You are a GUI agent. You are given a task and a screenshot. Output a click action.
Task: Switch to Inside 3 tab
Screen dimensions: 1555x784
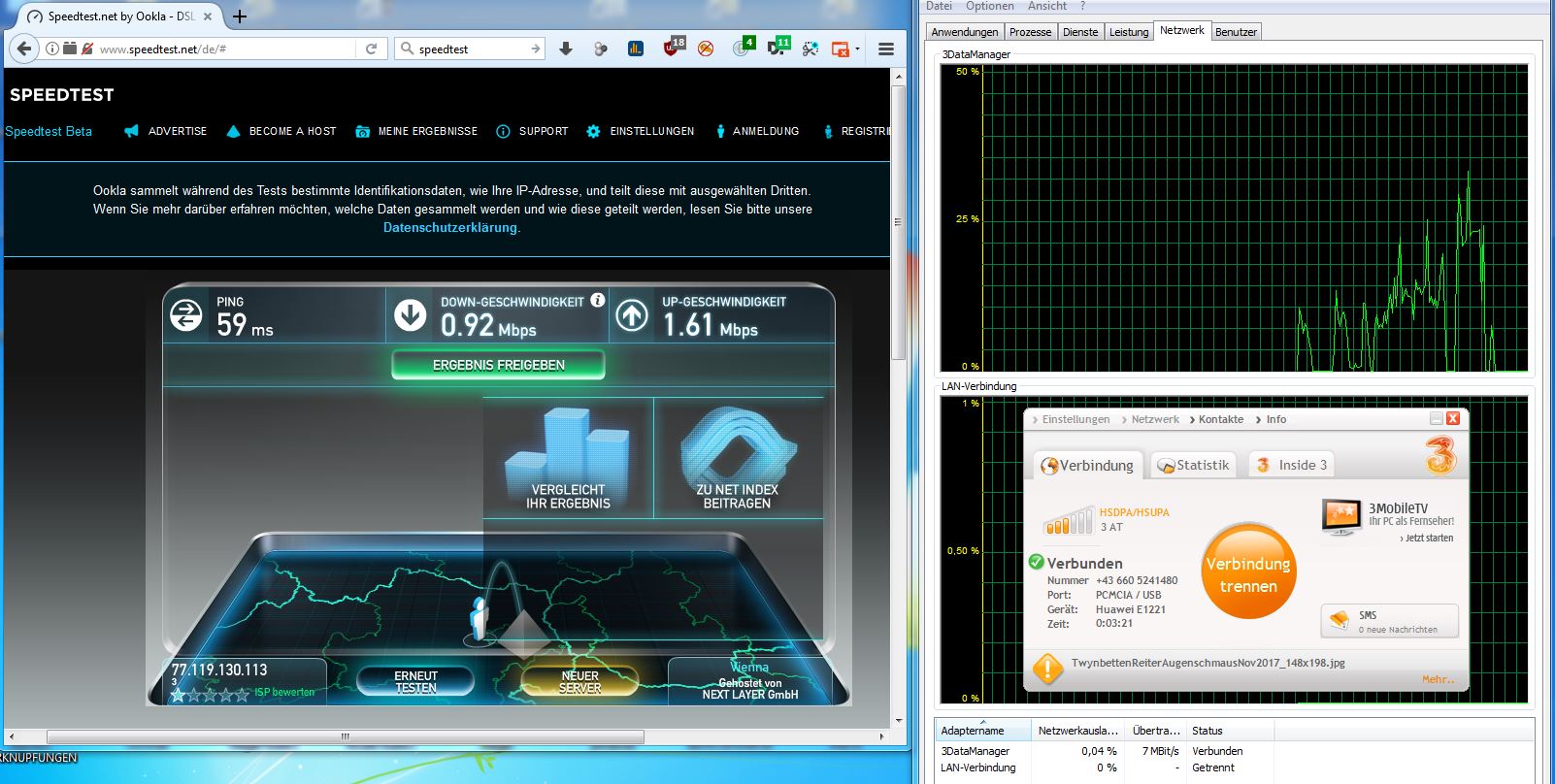pyautogui.click(x=1292, y=465)
